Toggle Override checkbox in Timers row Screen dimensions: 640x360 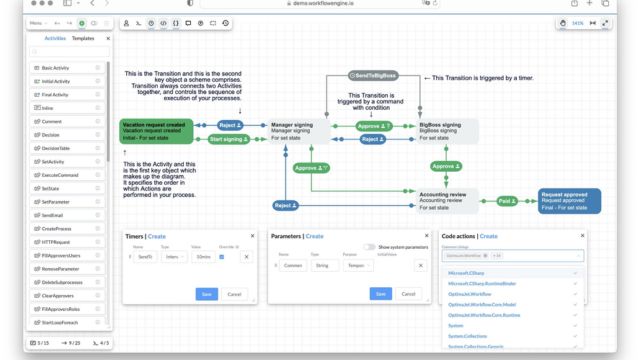tap(222, 257)
